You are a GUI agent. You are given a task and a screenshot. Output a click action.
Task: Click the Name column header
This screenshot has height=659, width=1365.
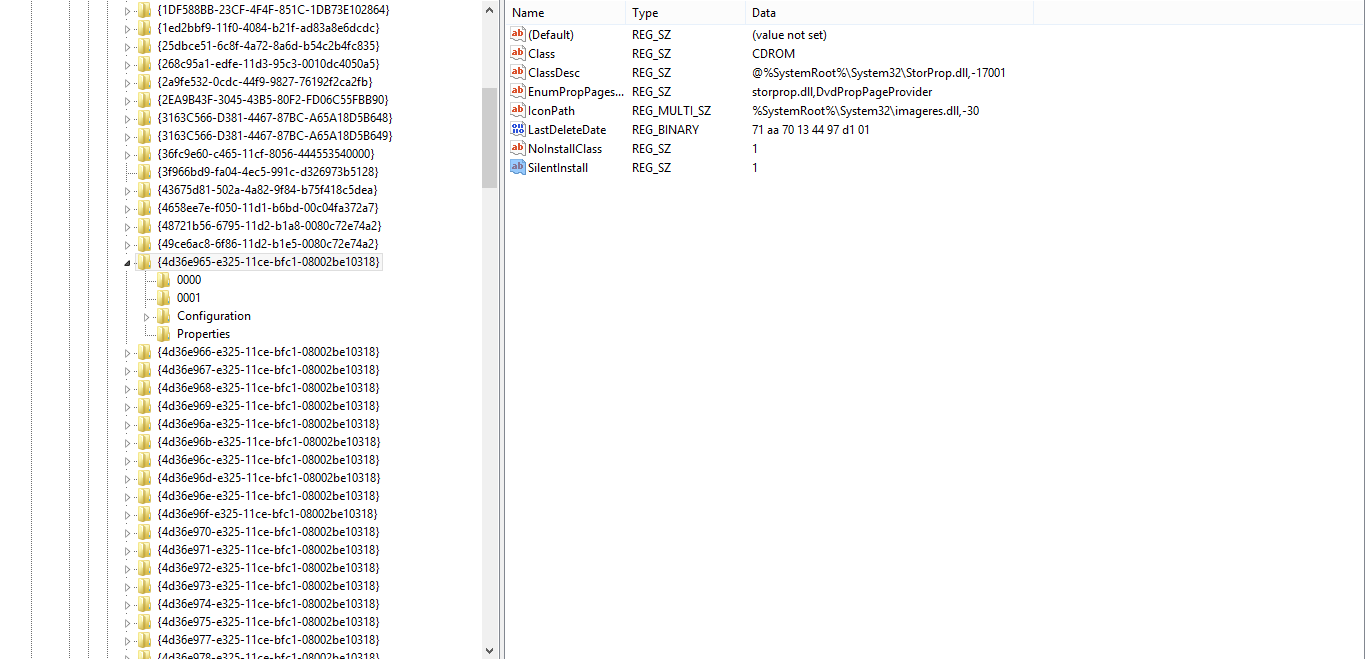click(x=565, y=12)
